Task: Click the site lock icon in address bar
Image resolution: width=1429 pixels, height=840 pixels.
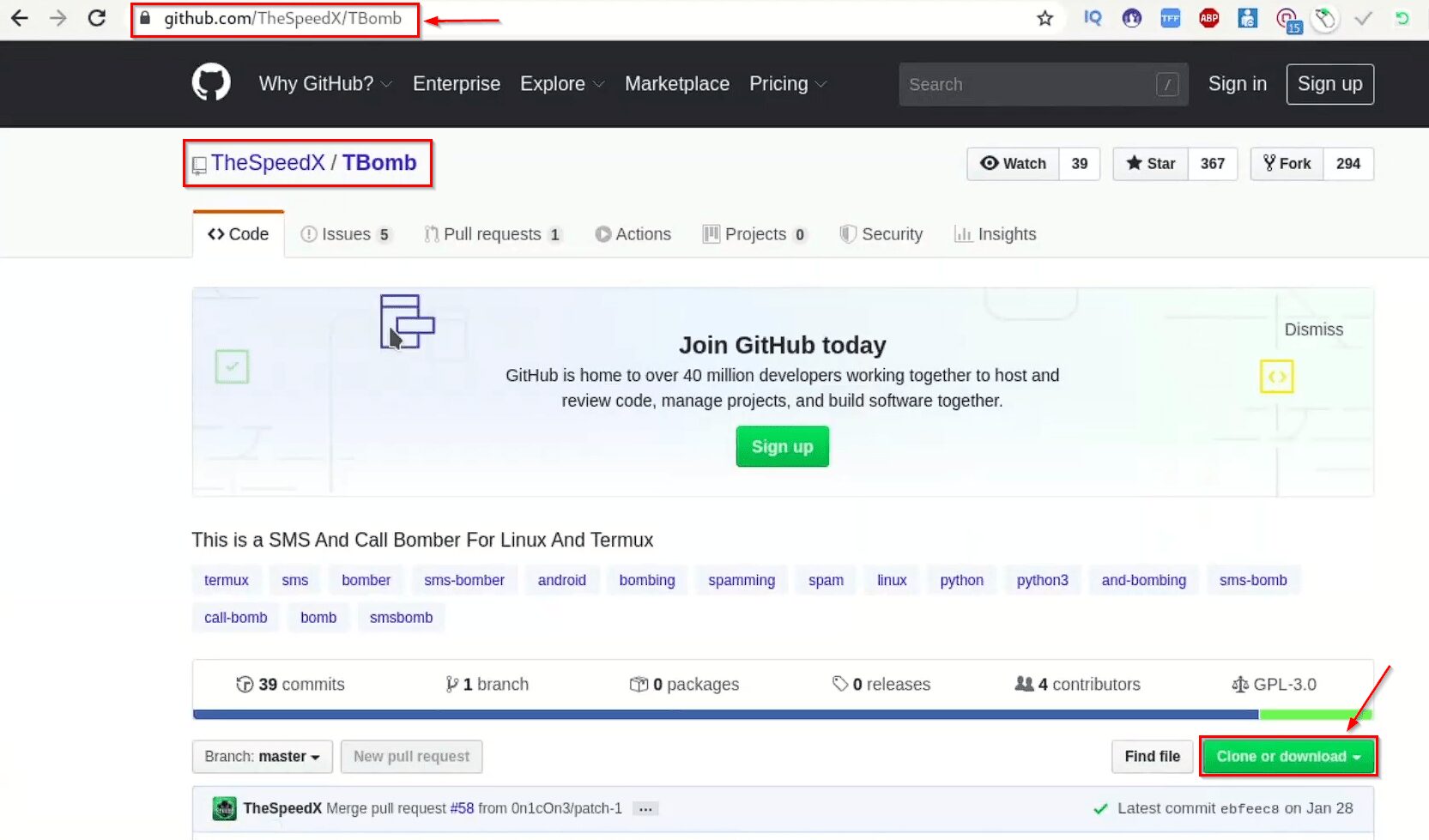Action: [x=146, y=18]
